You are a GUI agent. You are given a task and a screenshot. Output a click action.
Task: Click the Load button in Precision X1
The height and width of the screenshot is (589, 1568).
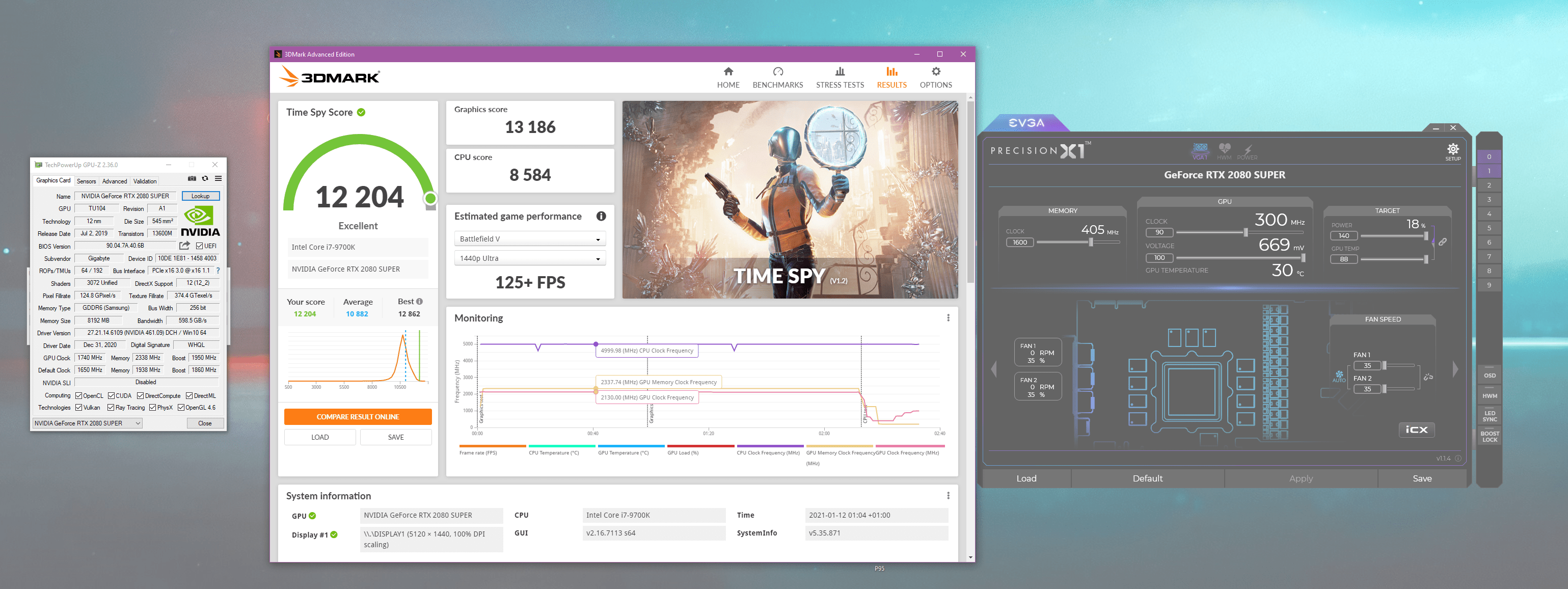tap(1026, 479)
